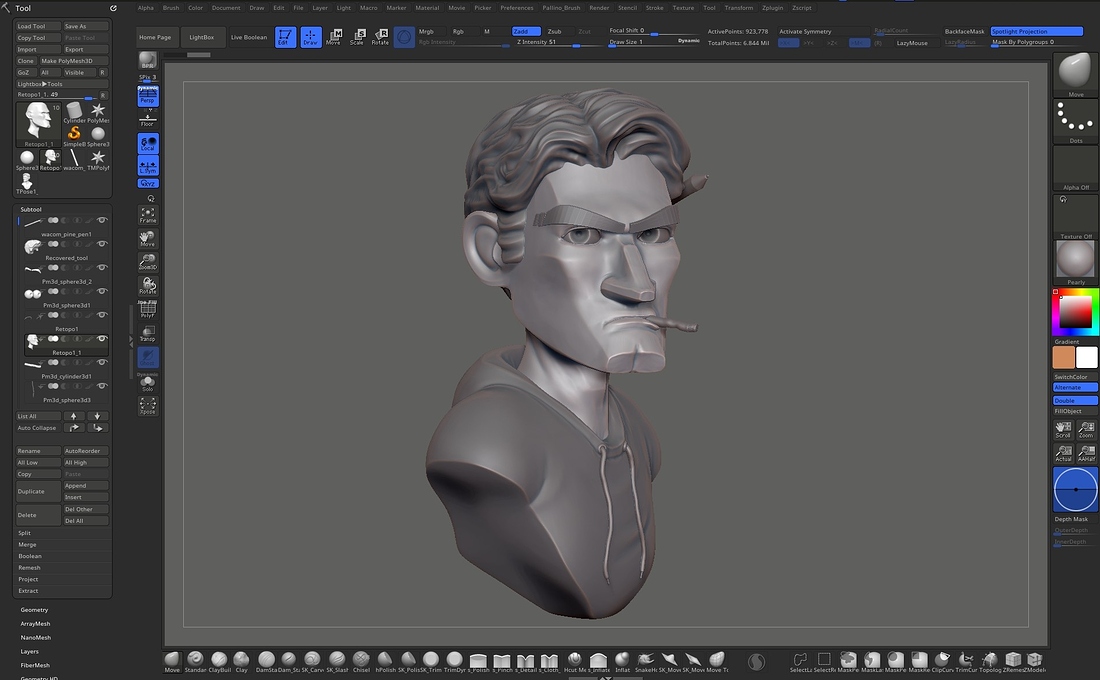Click the Load Tool button
Viewport: 1100px width, 680px height.
pos(38,26)
